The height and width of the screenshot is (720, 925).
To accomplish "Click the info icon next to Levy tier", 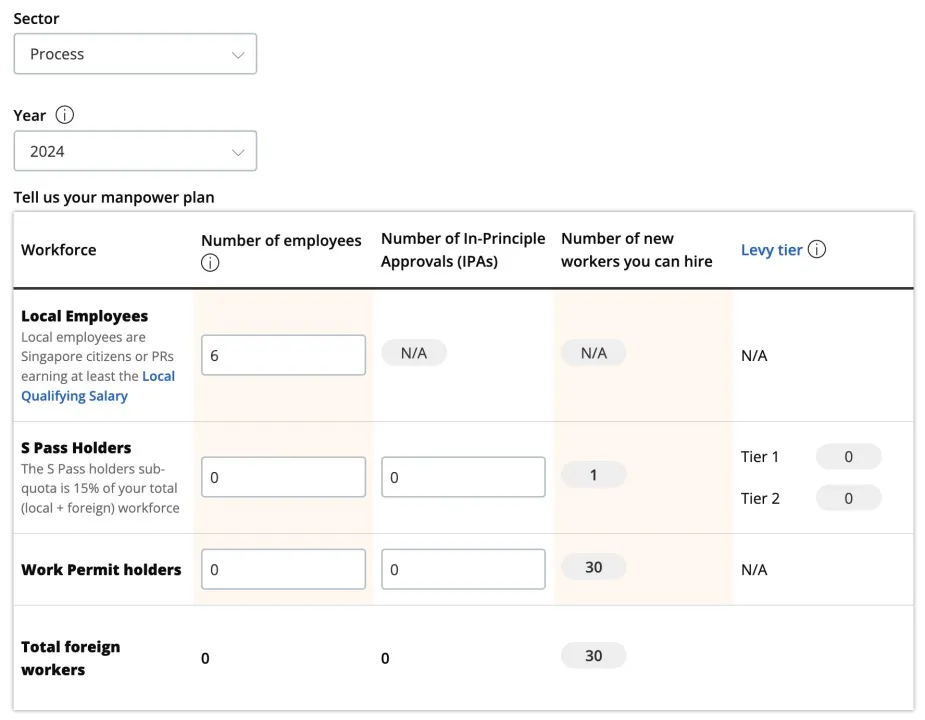I will click(x=817, y=250).
